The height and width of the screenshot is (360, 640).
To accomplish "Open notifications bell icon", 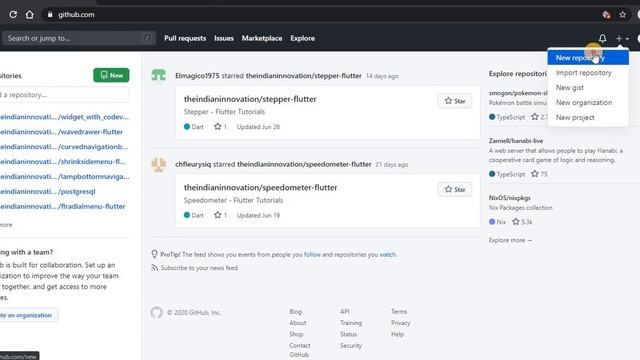I will pyautogui.click(x=602, y=38).
